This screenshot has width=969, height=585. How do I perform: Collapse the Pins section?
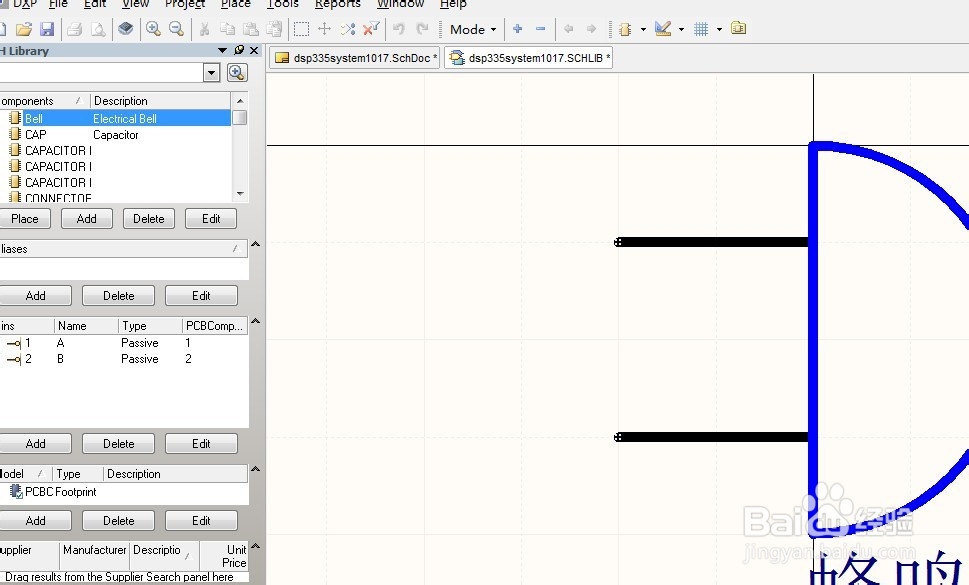(x=255, y=321)
